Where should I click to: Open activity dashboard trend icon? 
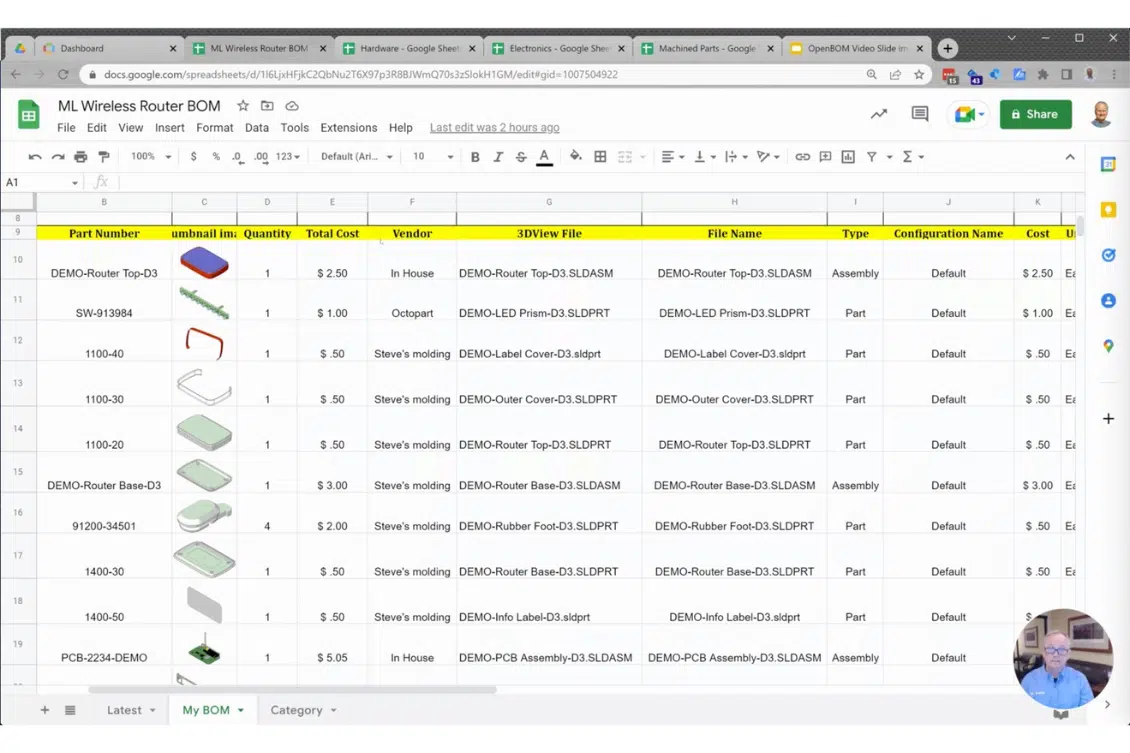click(x=878, y=114)
